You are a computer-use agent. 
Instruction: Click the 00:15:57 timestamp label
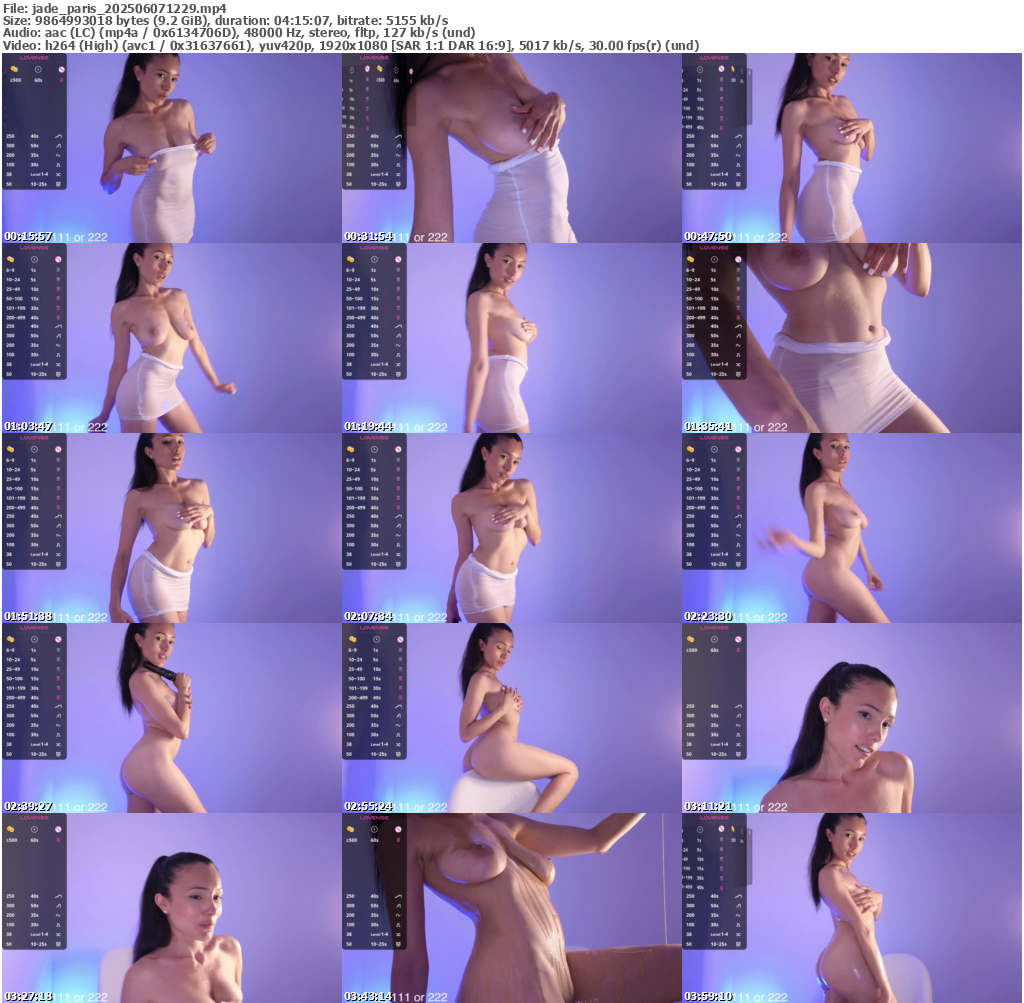tap(28, 237)
